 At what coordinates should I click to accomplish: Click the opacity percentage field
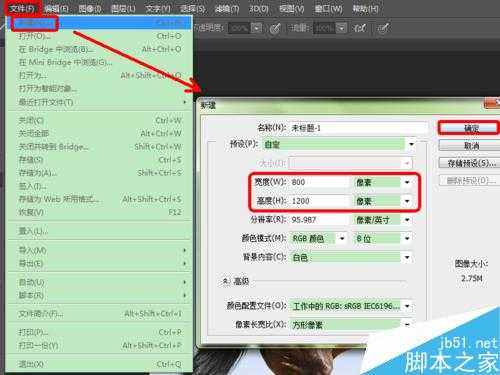point(240,28)
